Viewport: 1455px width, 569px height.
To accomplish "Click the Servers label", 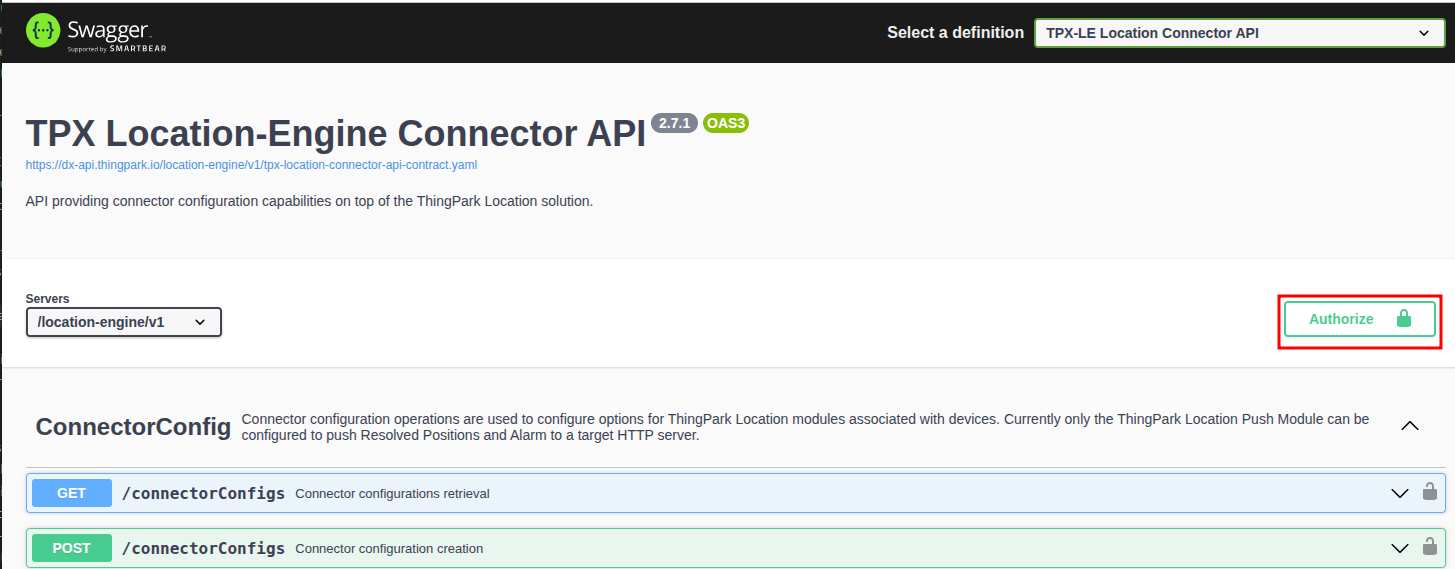I will (x=48, y=299).
